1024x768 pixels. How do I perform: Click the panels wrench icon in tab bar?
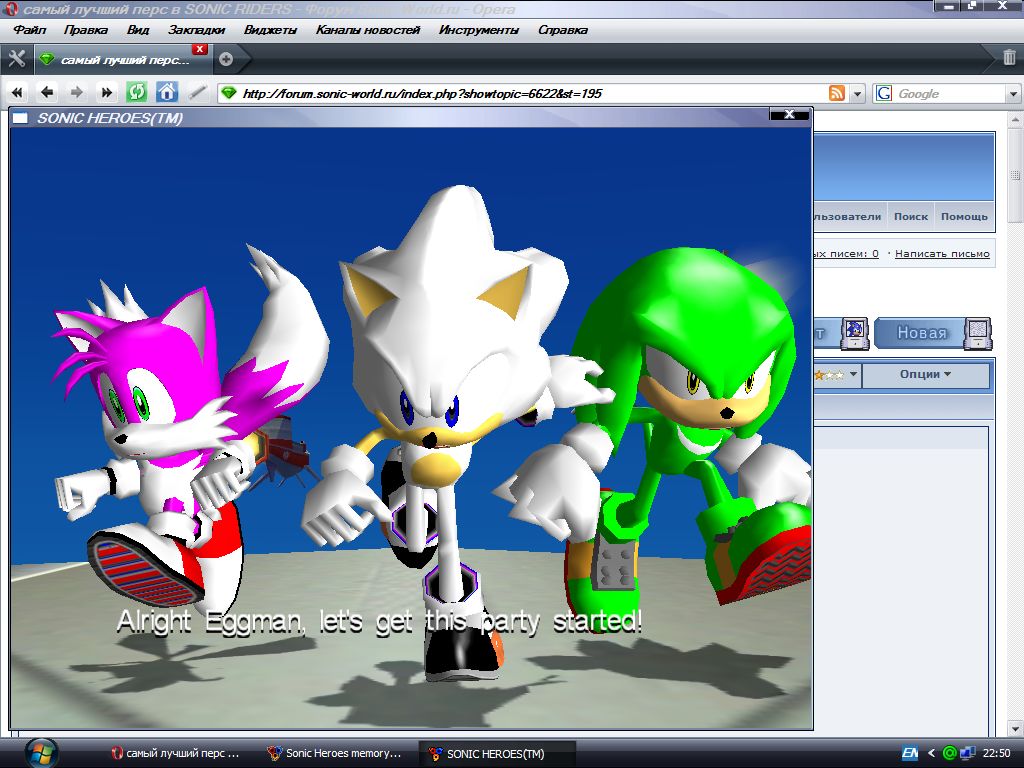16,58
